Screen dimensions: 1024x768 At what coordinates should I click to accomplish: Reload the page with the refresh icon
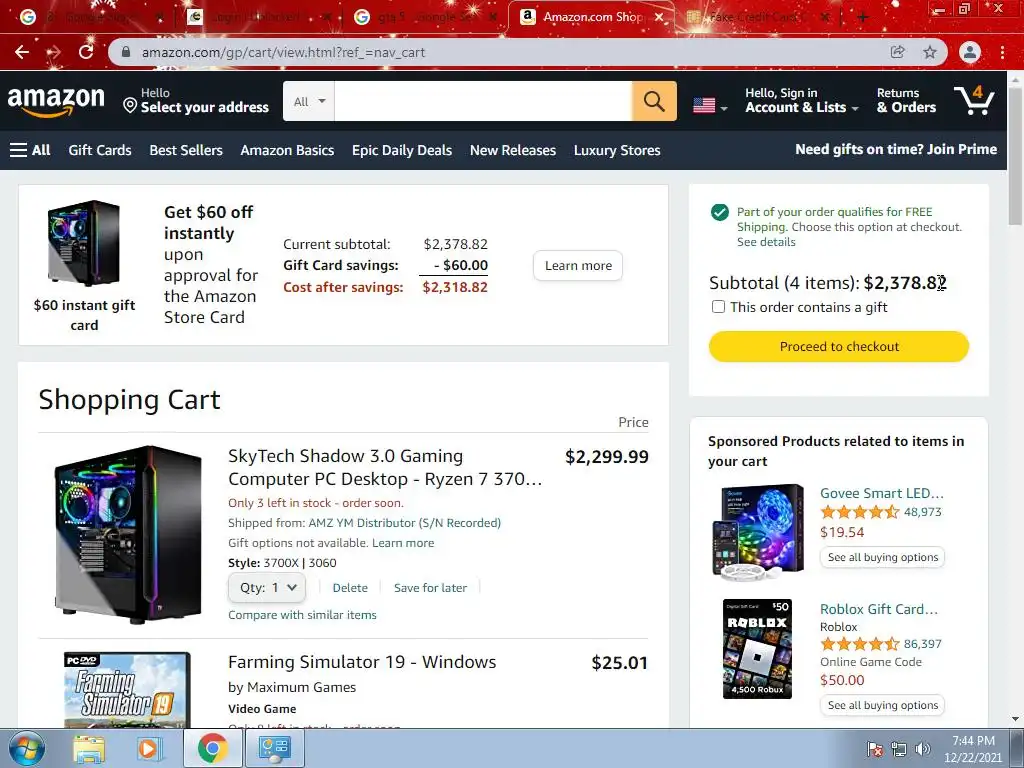tap(86, 52)
